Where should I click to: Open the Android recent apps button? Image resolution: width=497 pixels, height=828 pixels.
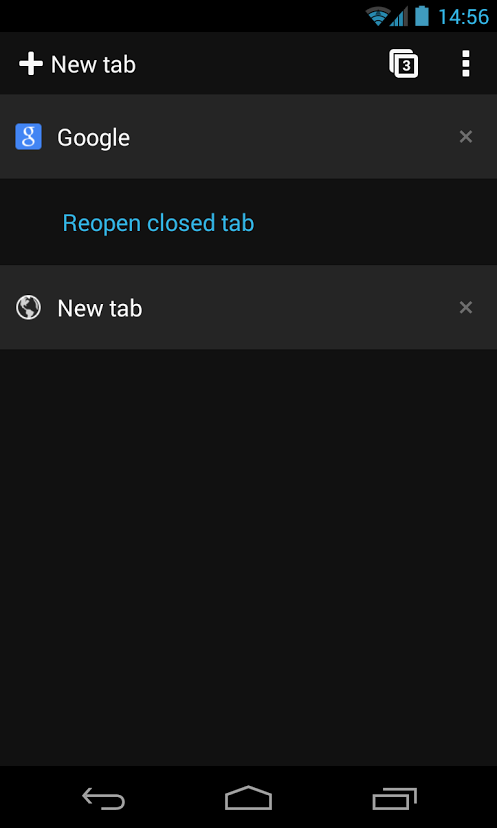pos(395,798)
